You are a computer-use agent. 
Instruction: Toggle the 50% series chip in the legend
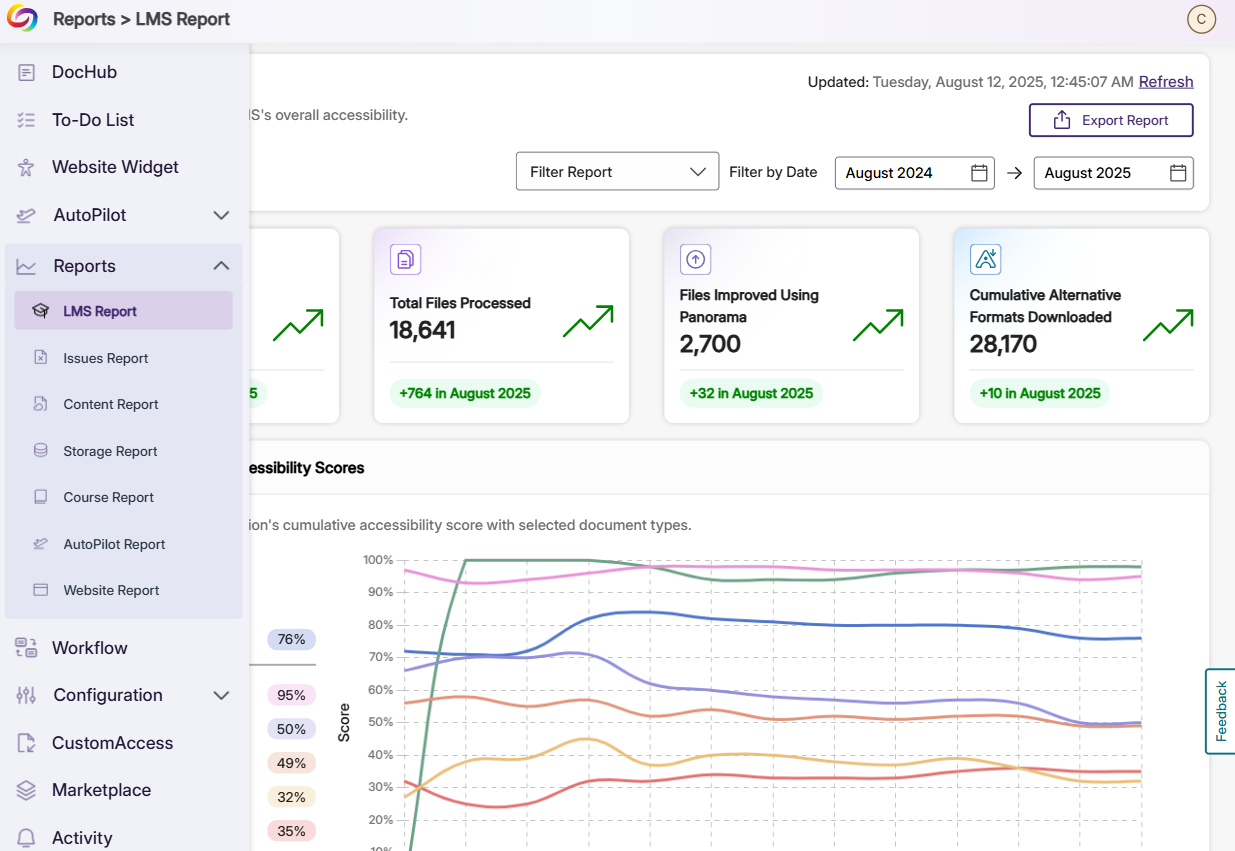pos(291,728)
